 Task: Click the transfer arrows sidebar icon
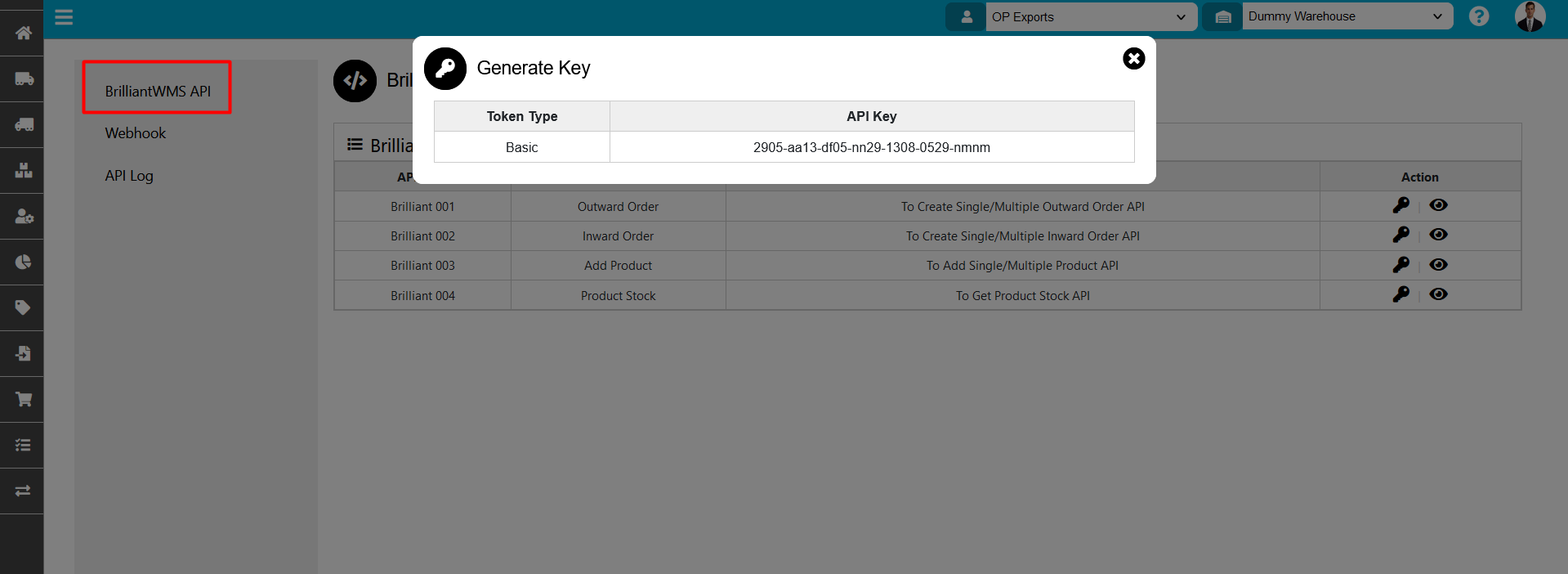[x=23, y=491]
